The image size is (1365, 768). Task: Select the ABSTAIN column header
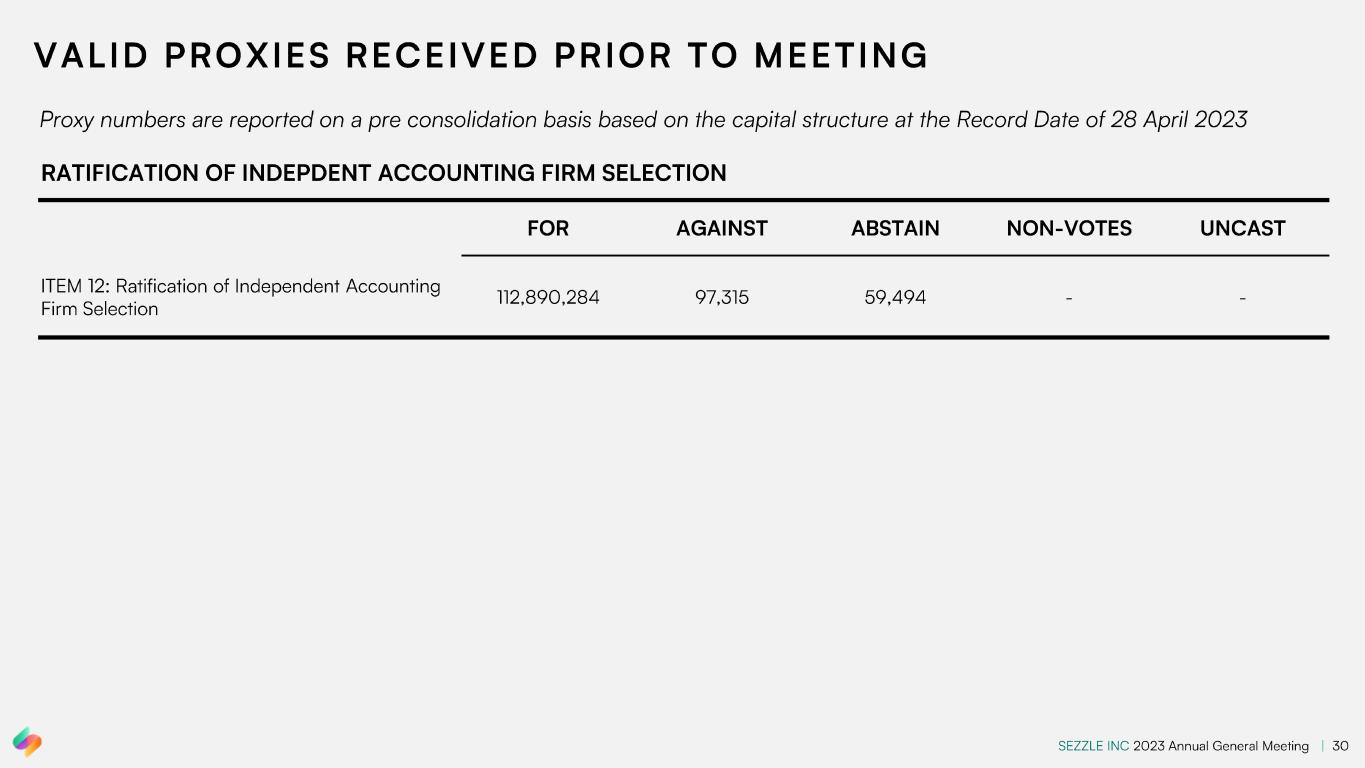coord(895,229)
